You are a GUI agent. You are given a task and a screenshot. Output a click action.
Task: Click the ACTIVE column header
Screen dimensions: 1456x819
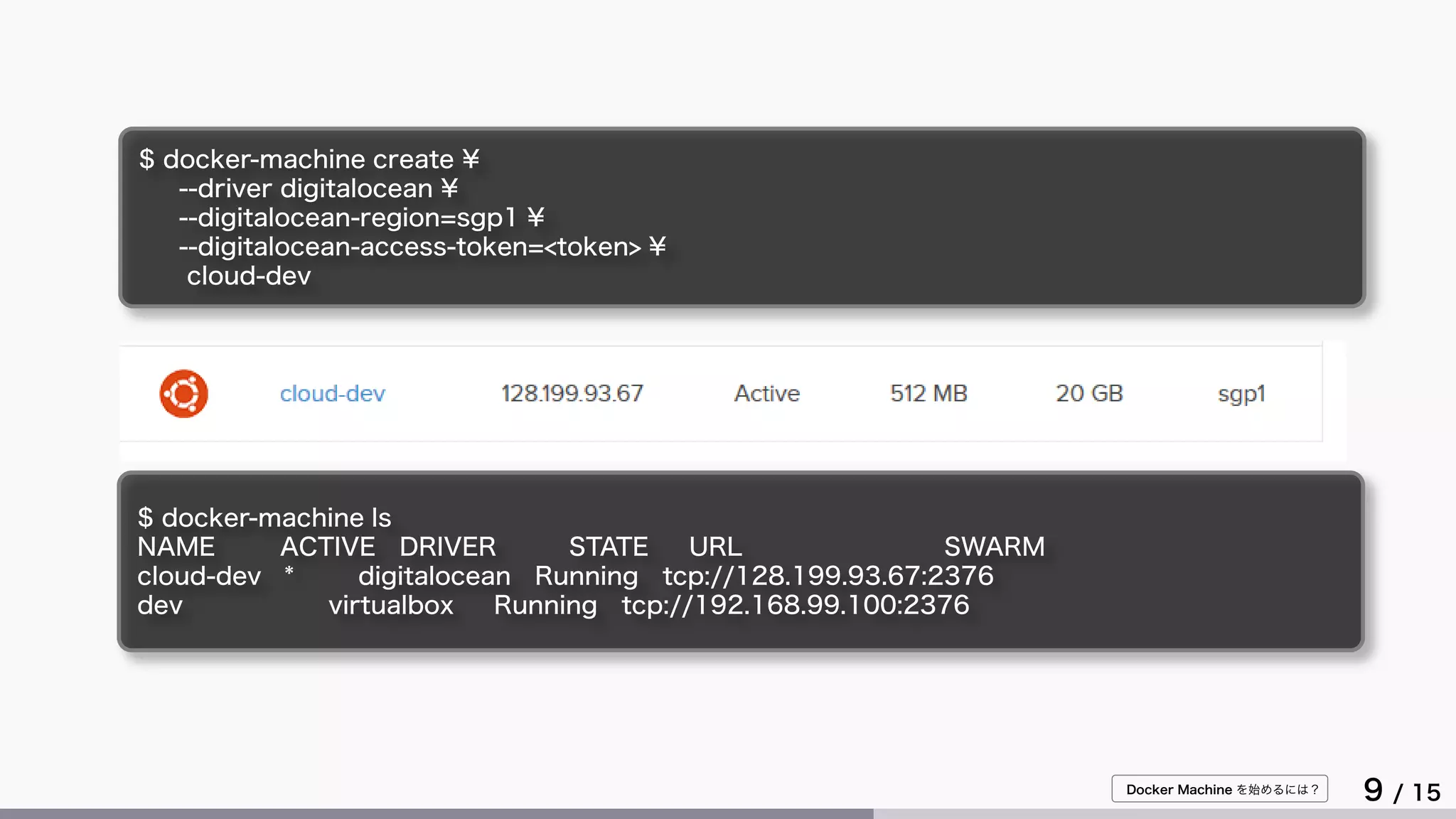(328, 547)
